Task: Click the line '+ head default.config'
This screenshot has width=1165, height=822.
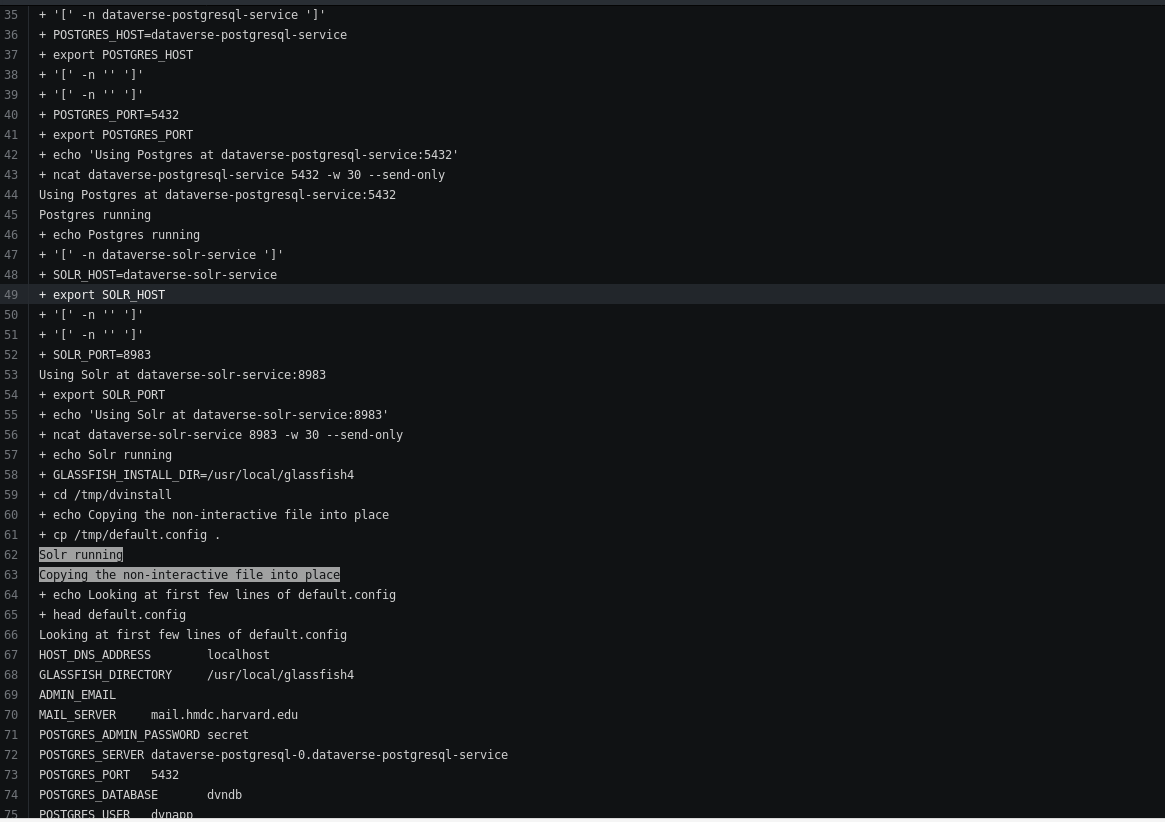Action: (112, 615)
